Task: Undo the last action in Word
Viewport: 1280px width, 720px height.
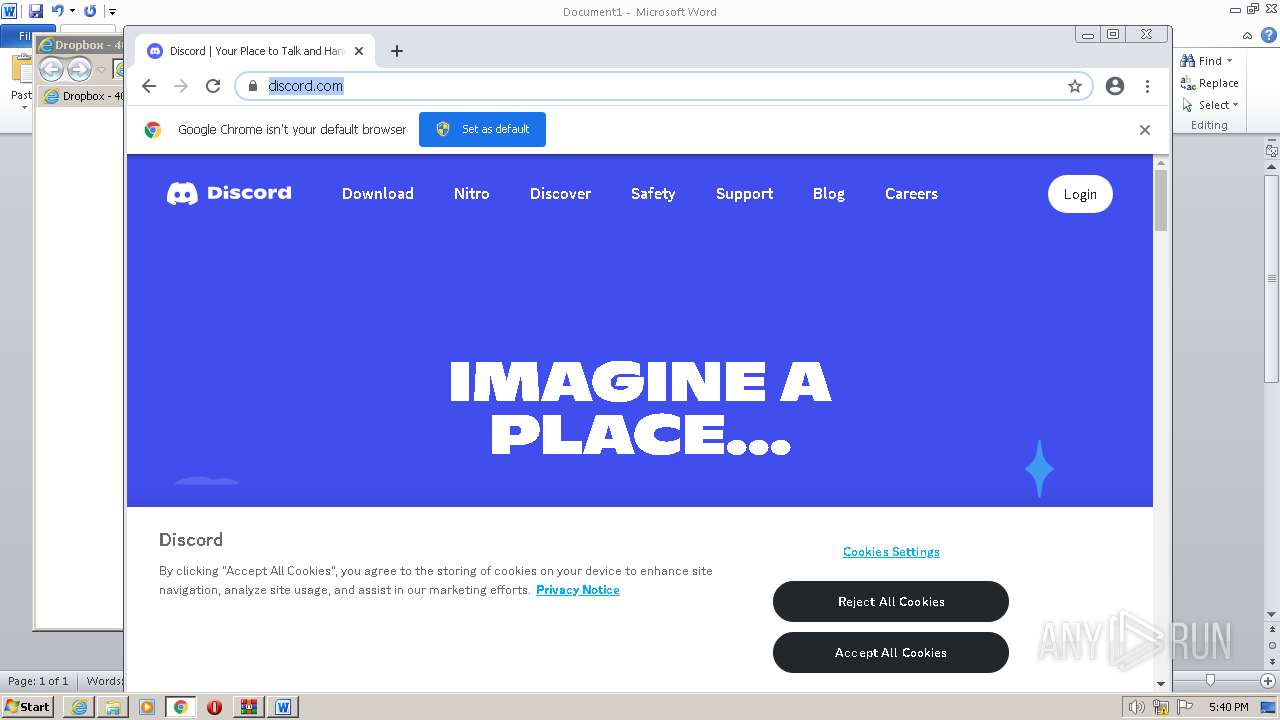Action: pos(57,11)
